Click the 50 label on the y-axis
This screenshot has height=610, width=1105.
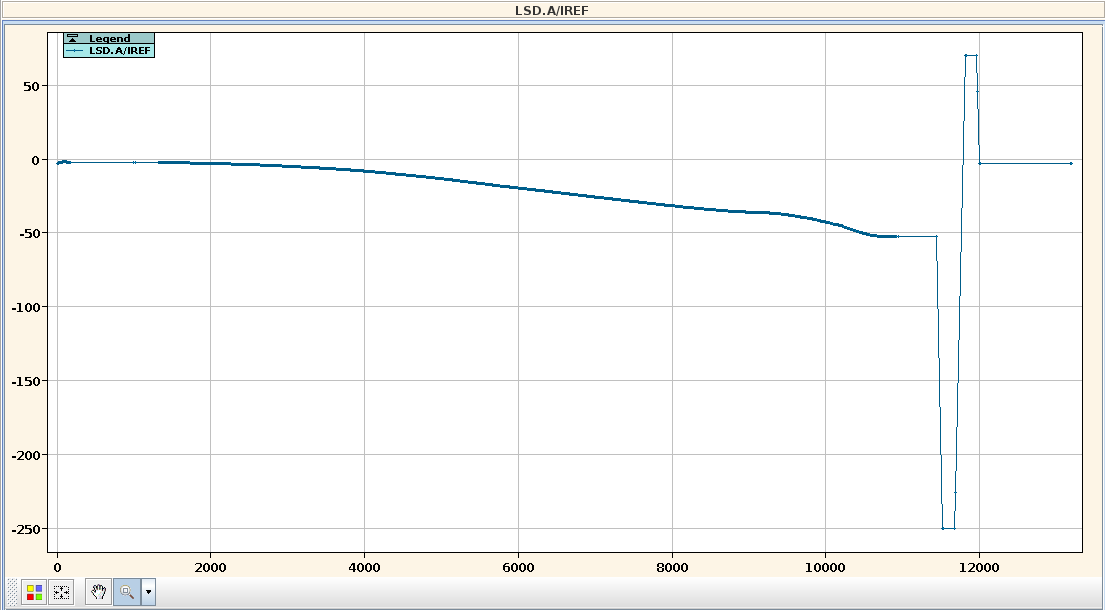(32, 86)
